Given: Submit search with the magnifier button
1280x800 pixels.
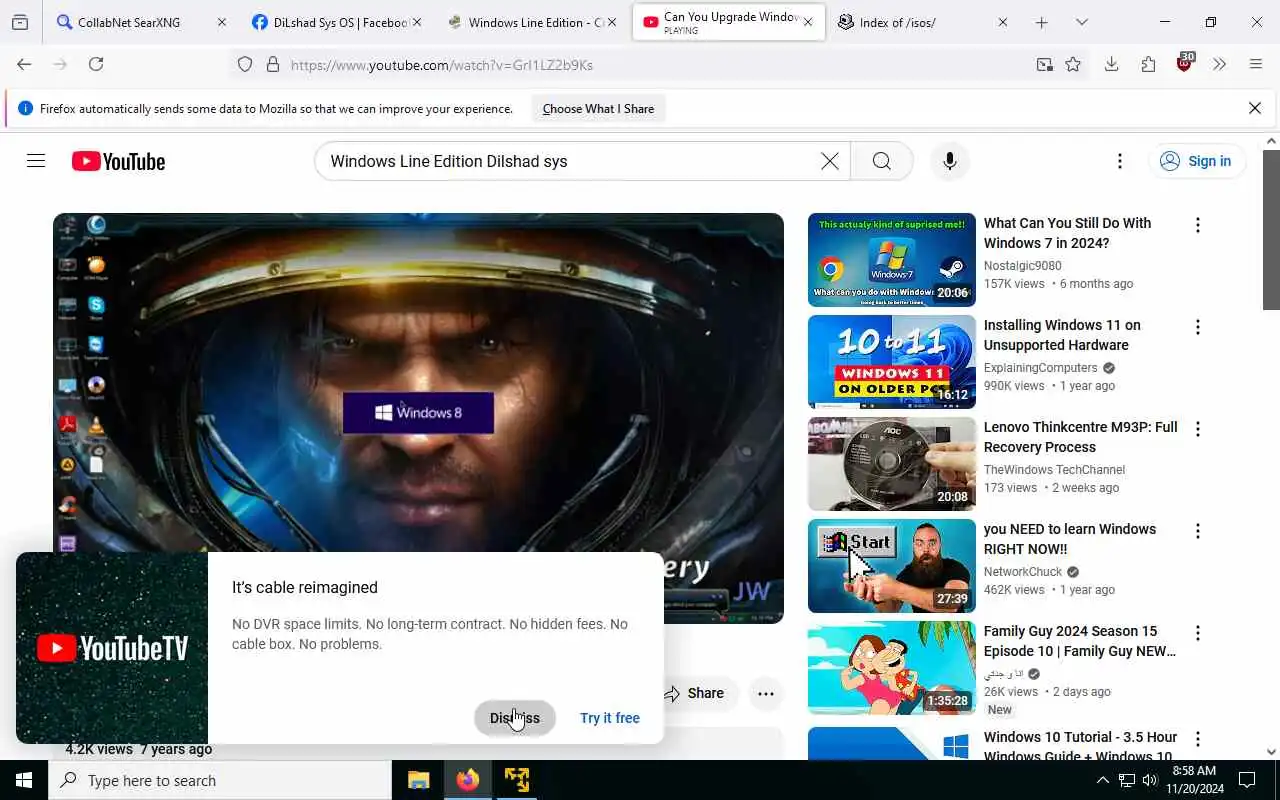Looking at the screenshot, I should pos(881,161).
